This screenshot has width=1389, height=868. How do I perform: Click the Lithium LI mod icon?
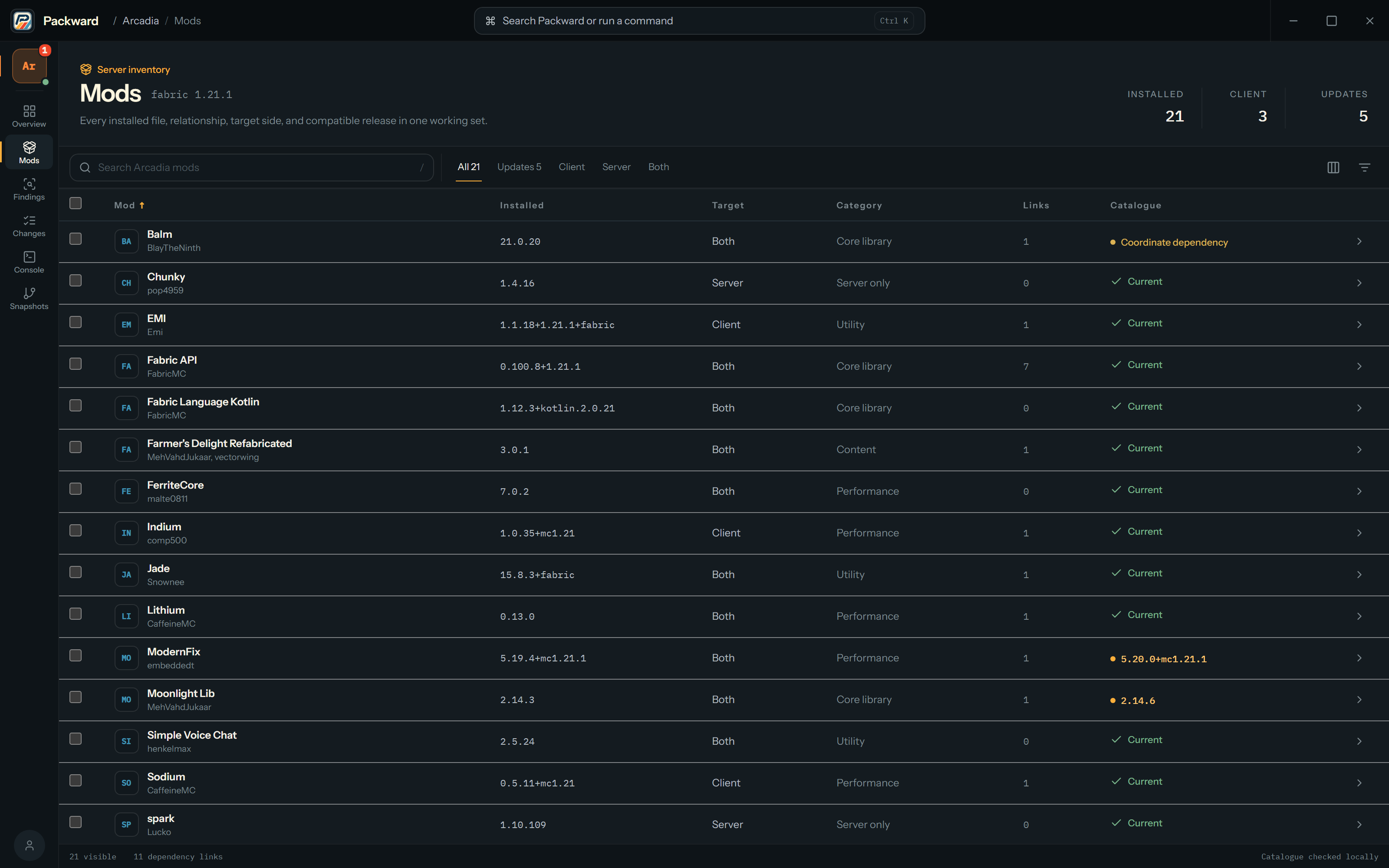(x=126, y=616)
